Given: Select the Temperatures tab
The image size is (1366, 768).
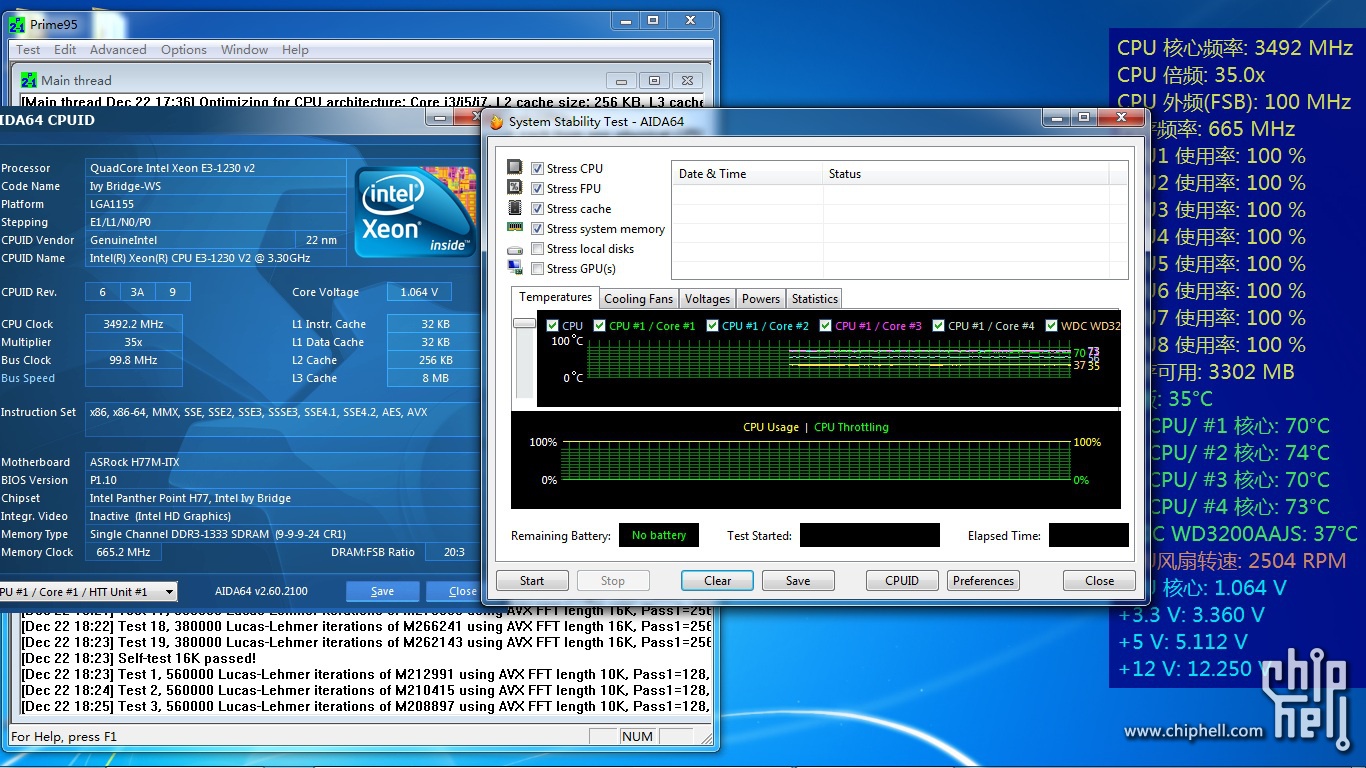Looking at the screenshot, I should tap(555, 297).
